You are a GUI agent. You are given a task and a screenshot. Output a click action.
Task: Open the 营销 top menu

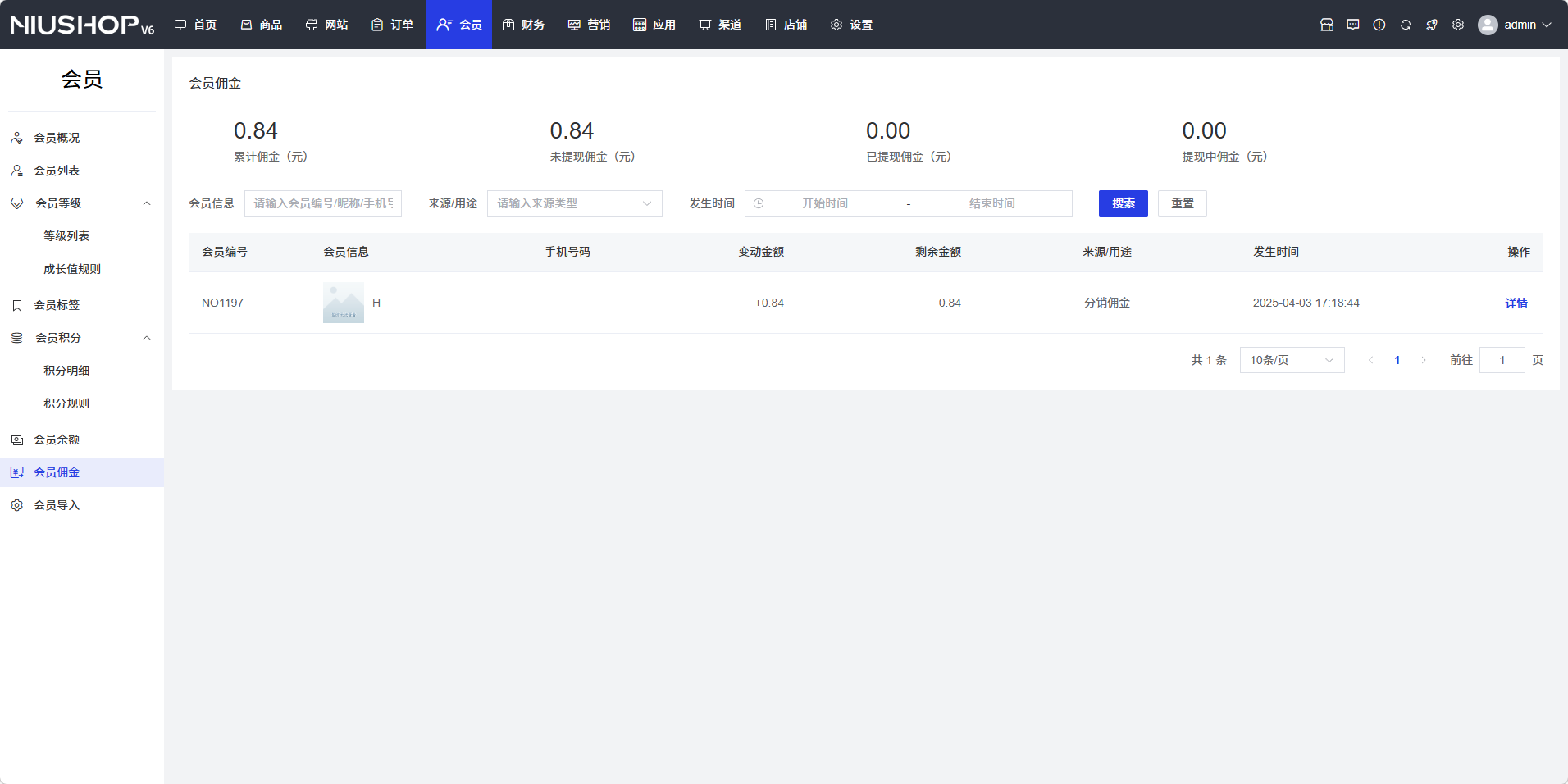pyautogui.click(x=590, y=25)
